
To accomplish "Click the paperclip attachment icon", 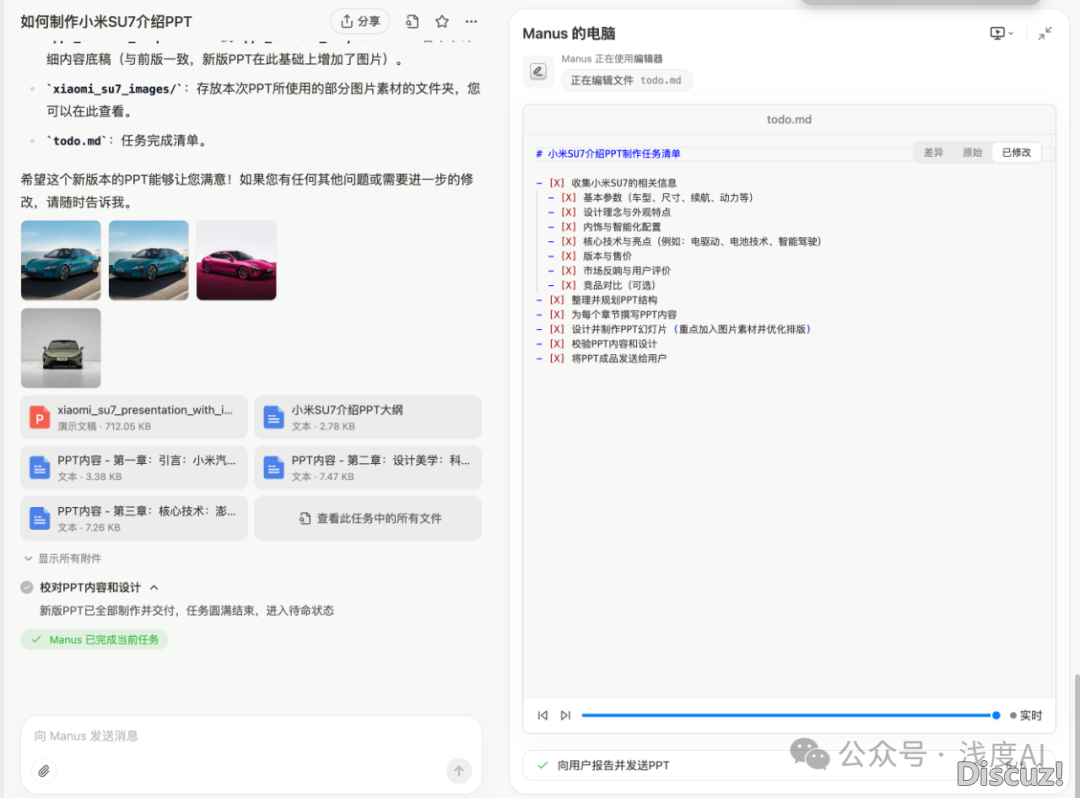I will tap(43, 770).
